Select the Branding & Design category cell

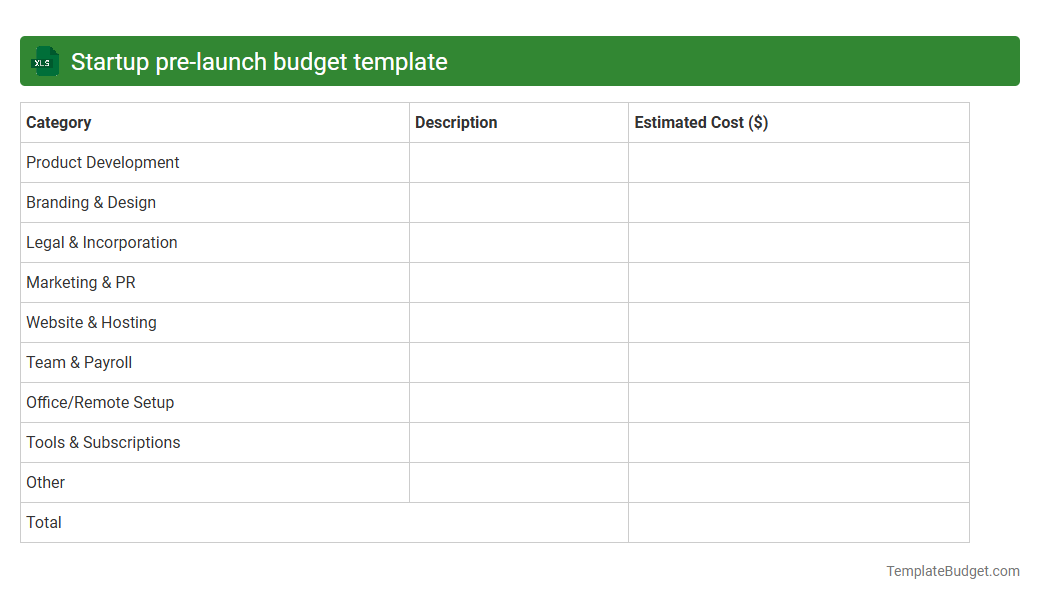pyautogui.click(x=91, y=202)
